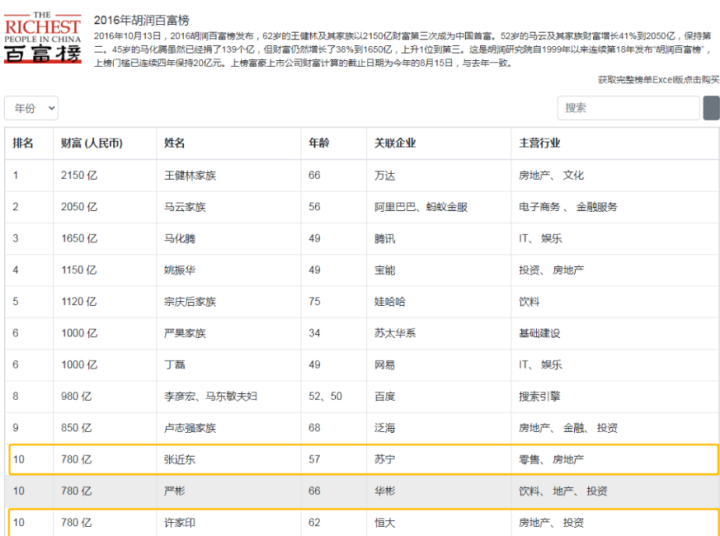Open the 获取完整榜单Excel版 purchase link
The width and height of the screenshot is (720, 536).
(658, 79)
